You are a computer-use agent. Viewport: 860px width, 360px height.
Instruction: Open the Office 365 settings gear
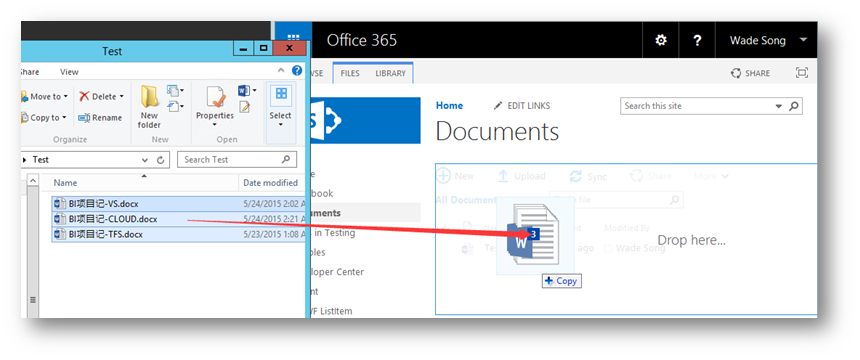tap(661, 41)
